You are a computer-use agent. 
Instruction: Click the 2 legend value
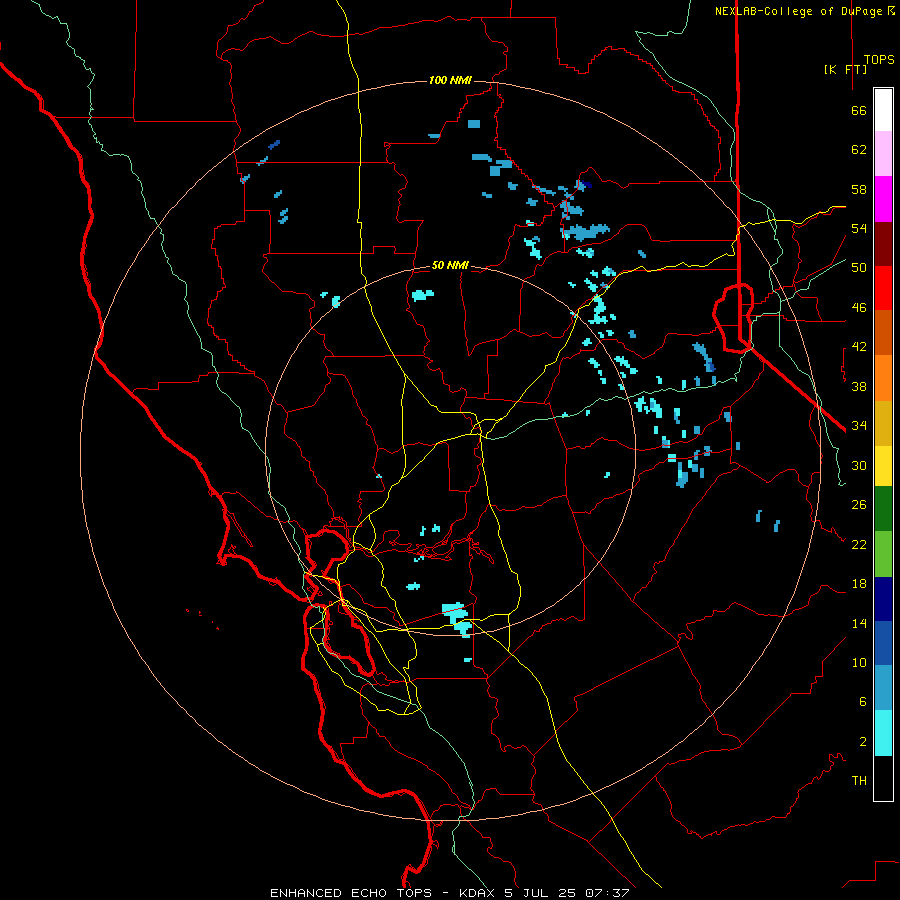[863, 742]
